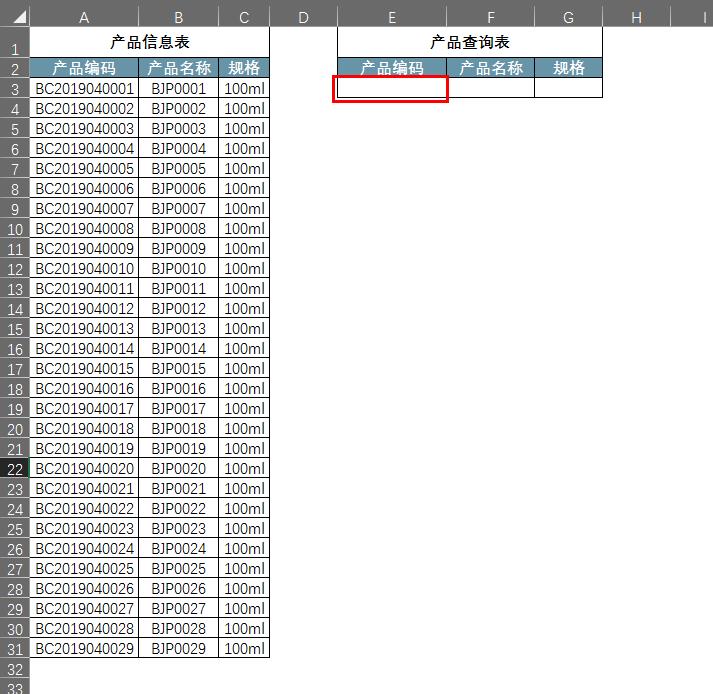The image size is (713, 694).
Task: Select row 31 header
Action: point(15,649)
